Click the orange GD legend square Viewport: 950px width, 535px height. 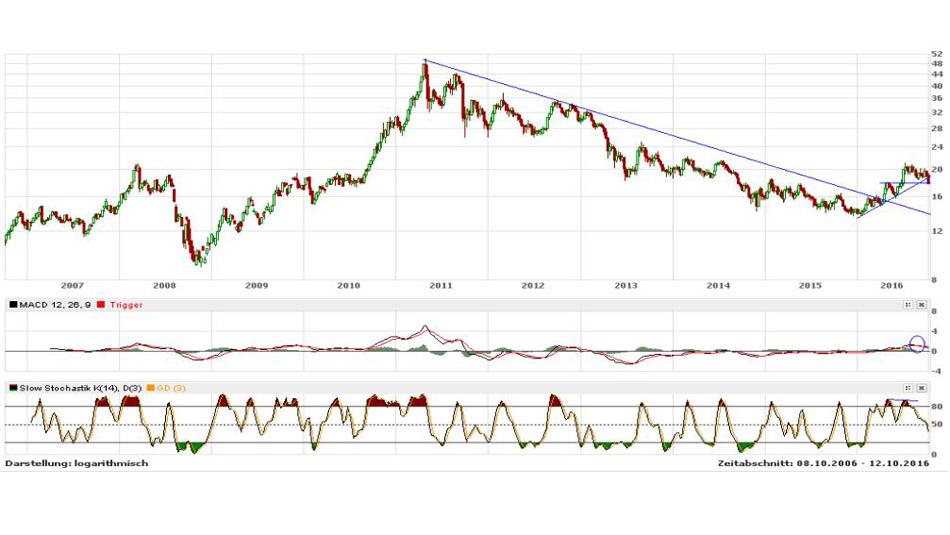(150, 387)
